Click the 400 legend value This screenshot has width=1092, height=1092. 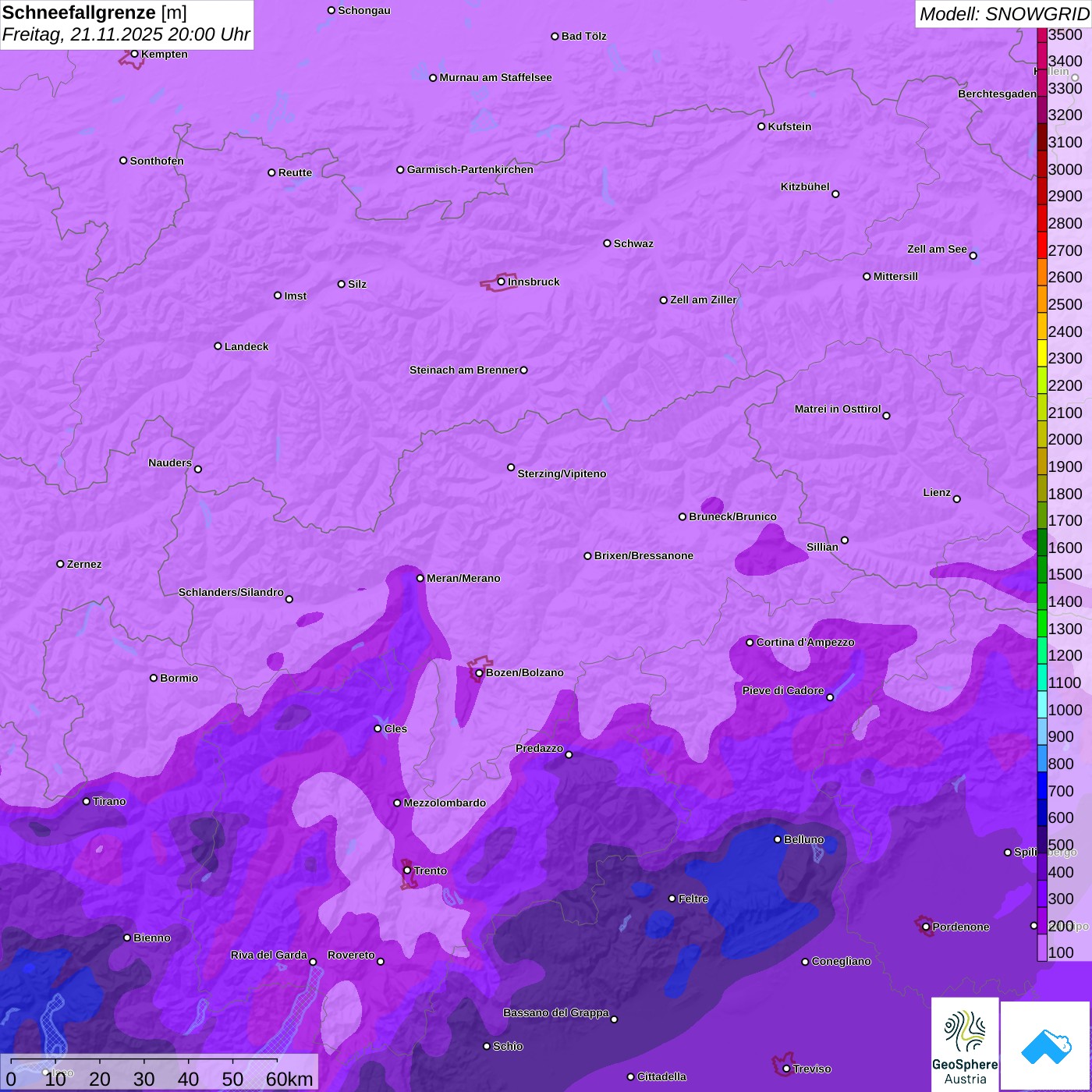(1061, 872)
